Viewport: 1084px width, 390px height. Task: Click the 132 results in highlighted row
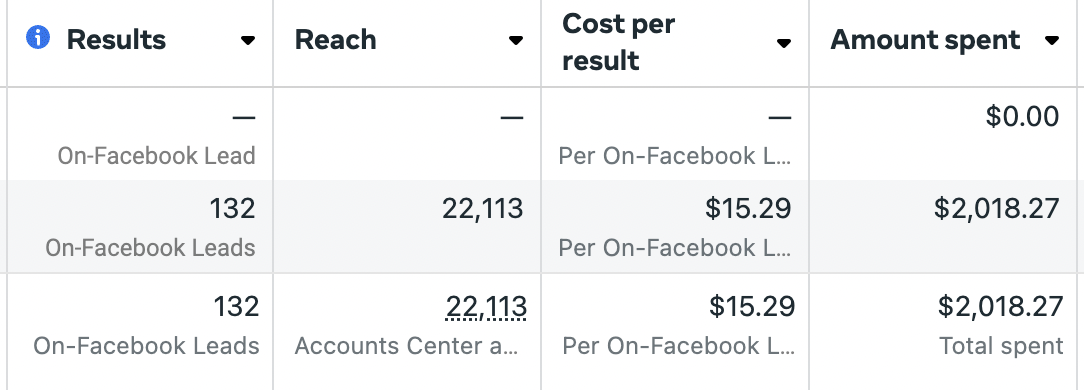(233, 208)
